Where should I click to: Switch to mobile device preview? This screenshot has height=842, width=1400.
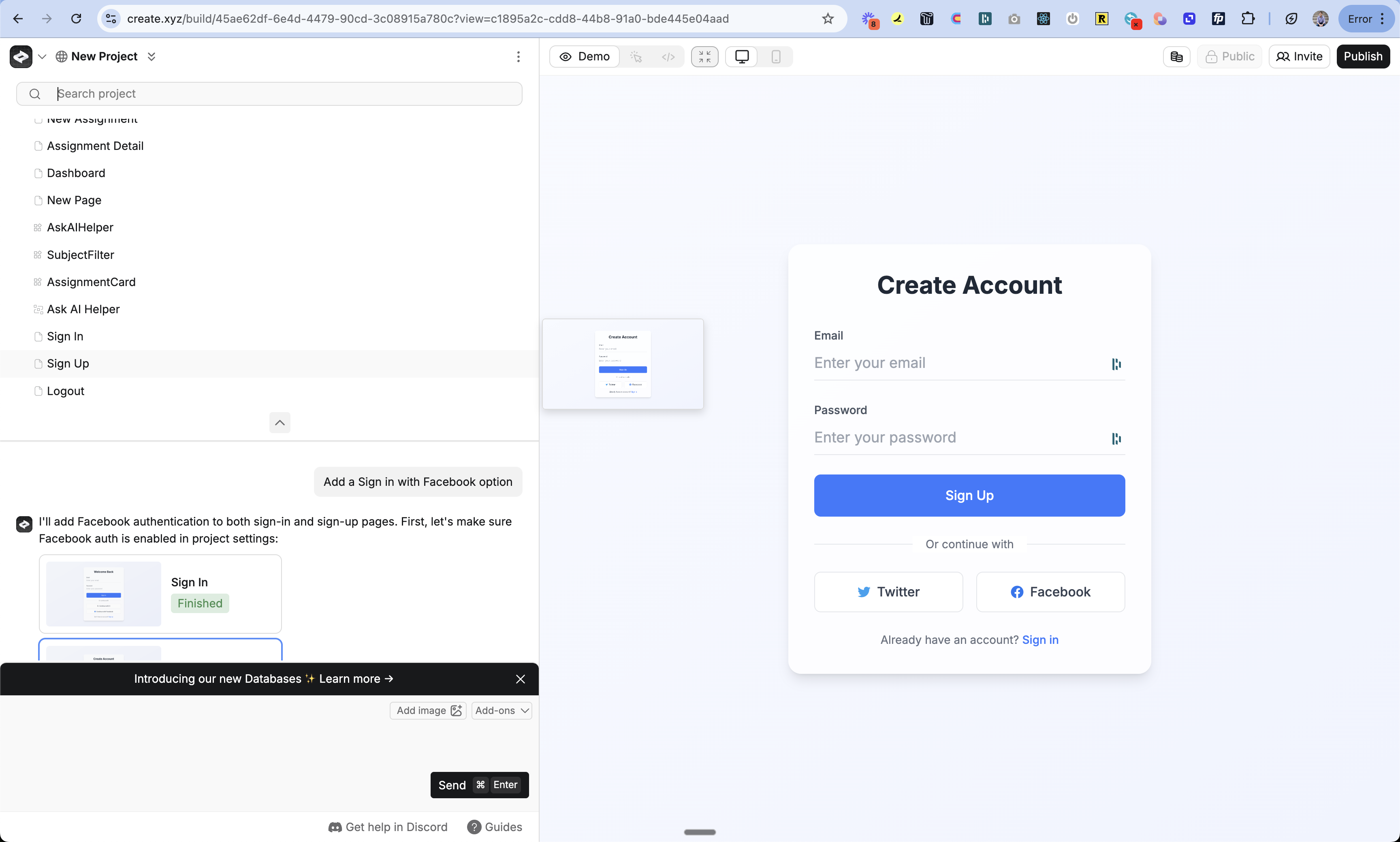tap(775, 57)
